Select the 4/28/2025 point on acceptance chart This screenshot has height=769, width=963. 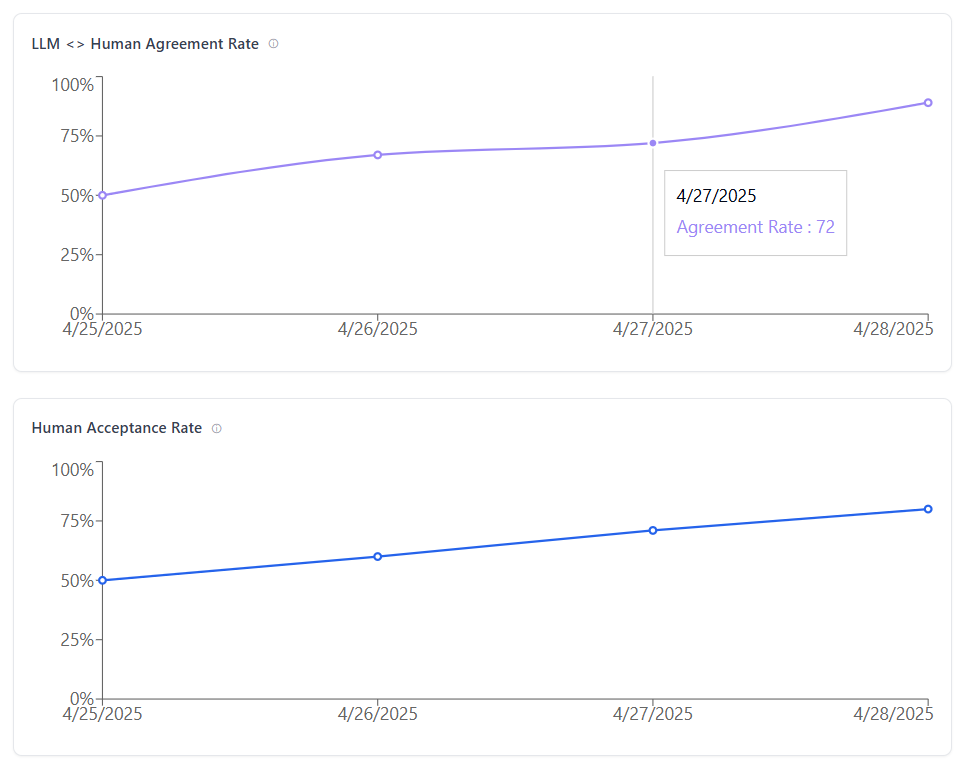coord(926,508)
